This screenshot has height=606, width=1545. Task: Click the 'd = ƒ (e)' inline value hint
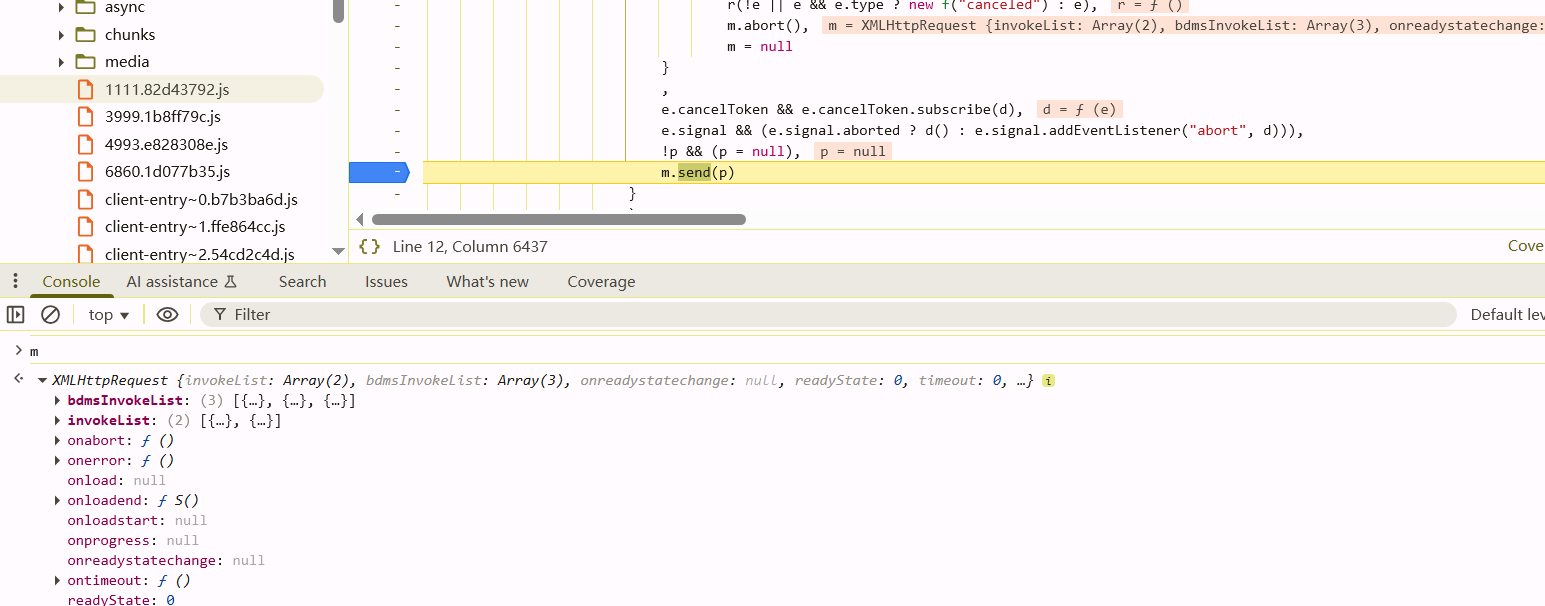1080,109
